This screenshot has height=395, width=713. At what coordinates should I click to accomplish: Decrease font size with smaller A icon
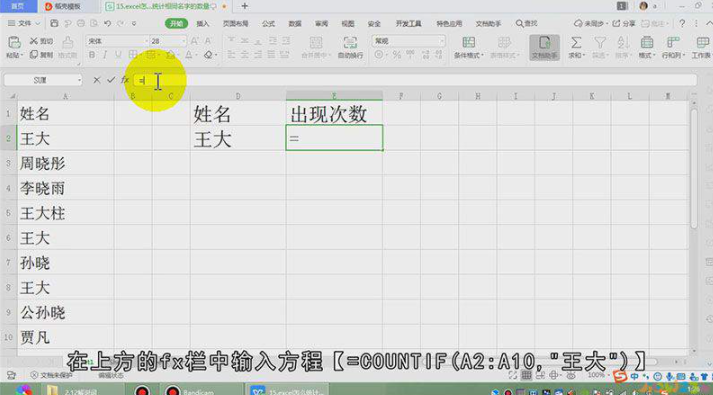point(208,41)
